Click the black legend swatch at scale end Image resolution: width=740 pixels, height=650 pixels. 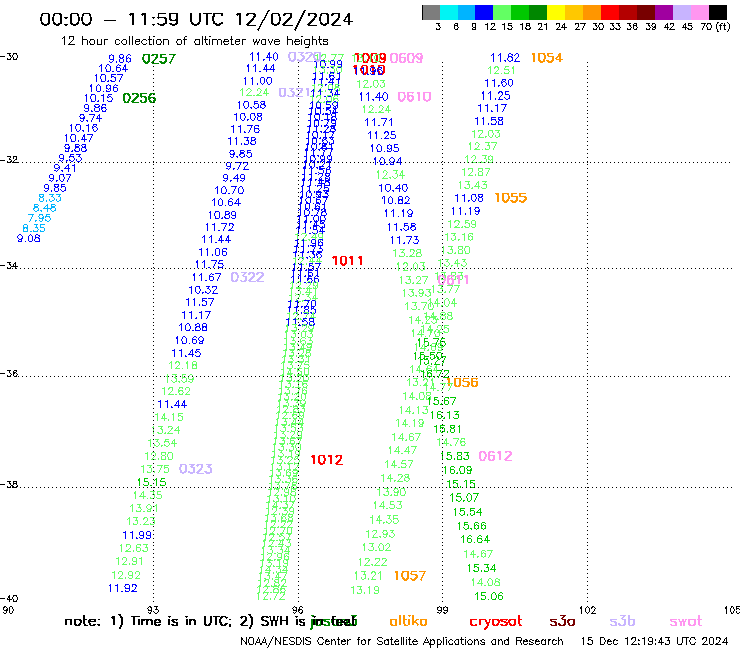(x=717, y=12)
